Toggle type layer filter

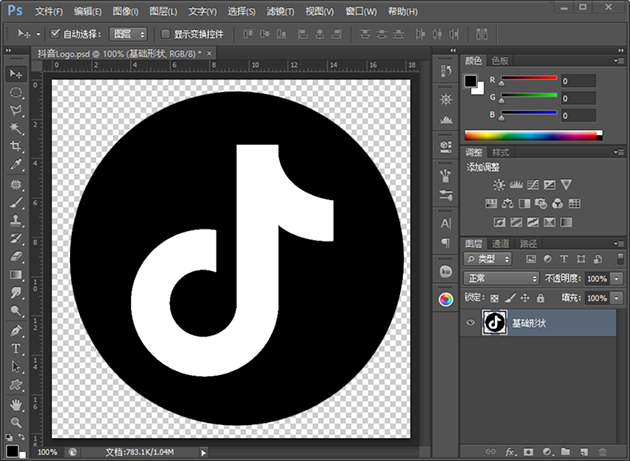[564, 259]
